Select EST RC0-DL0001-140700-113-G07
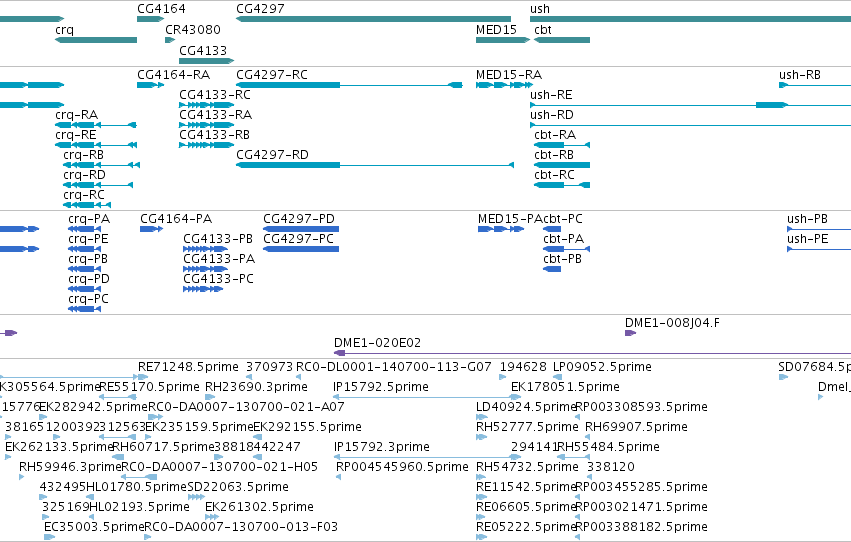 click(x=299, y=377)
